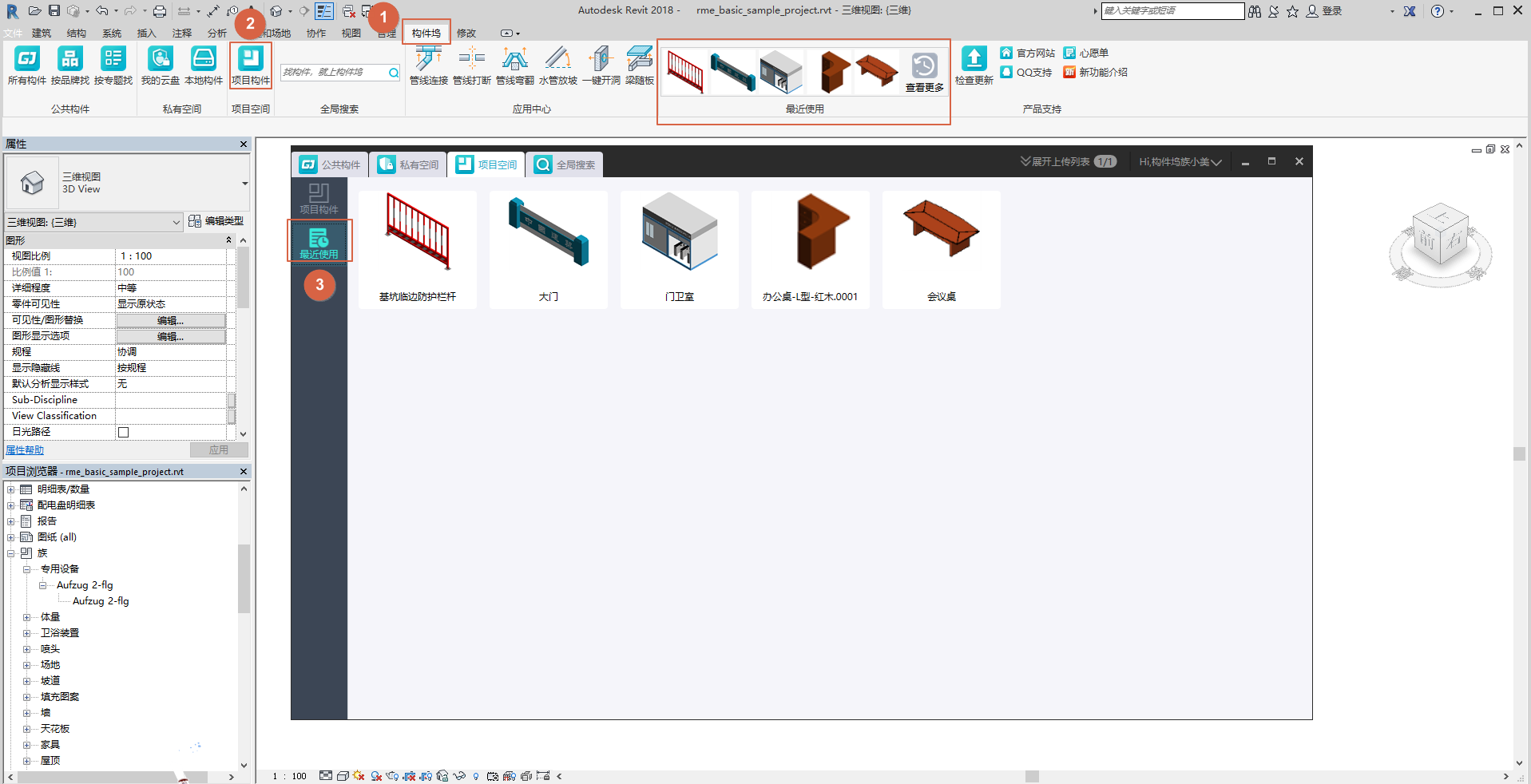The image size is (1531, 784).
Task: Switch to 公共构件 panel tab
Action: pyautogui.click(x=330, y=164)
